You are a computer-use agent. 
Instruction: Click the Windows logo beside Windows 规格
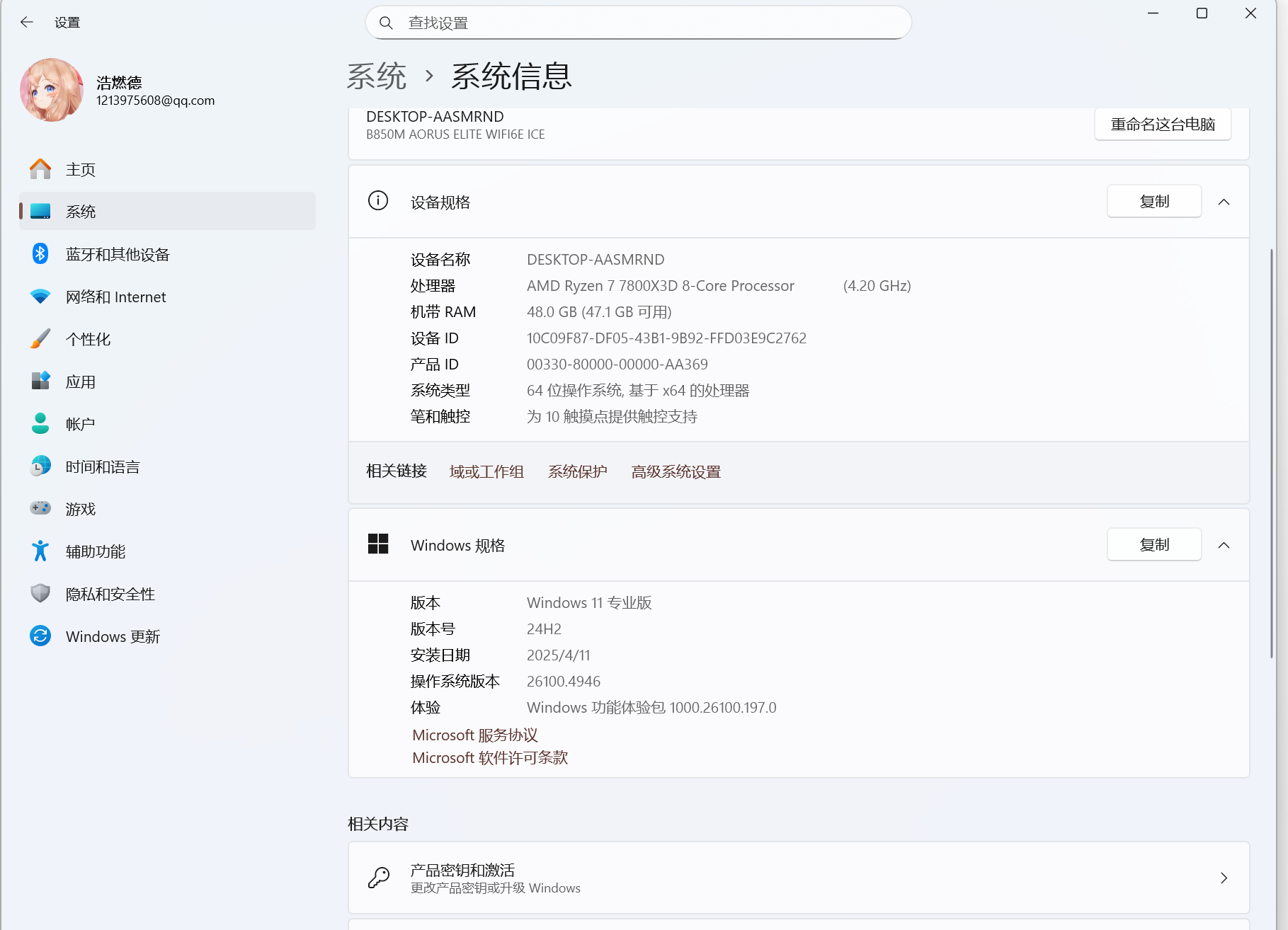click(378, 544)
